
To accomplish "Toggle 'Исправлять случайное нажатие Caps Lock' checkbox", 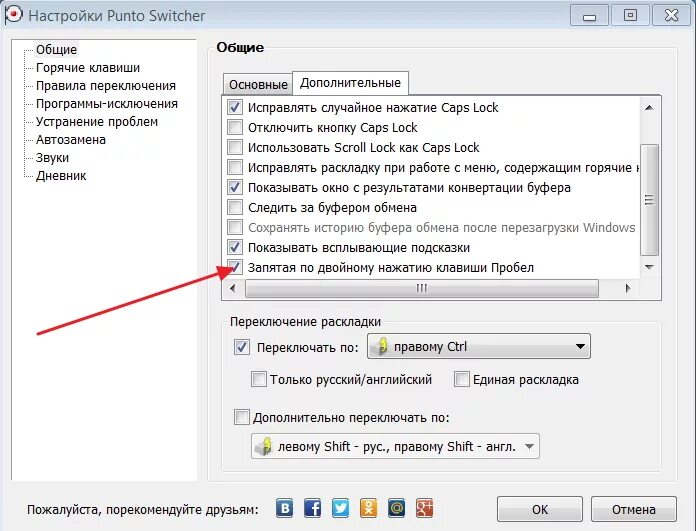I will pyautogui.click(x=235, y=107).
